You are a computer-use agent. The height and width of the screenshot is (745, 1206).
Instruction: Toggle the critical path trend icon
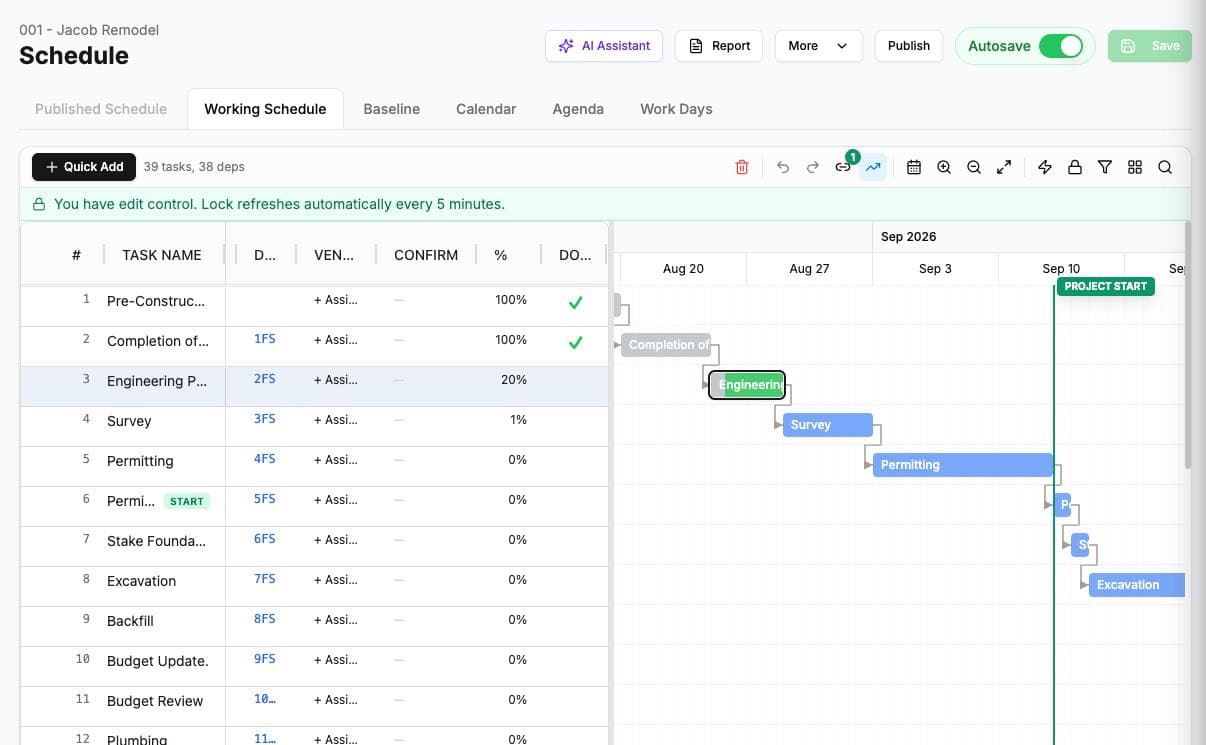pyautogui.click(x=873, y=167)
